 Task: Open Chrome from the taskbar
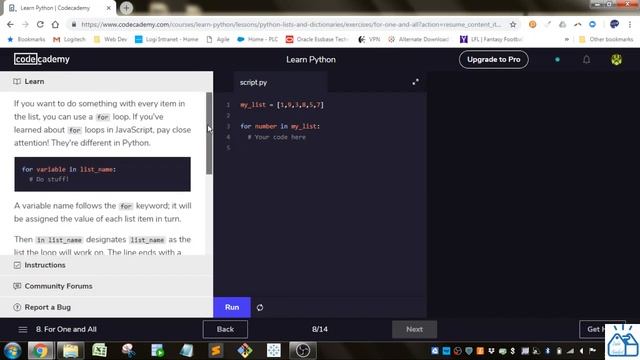tap(40, 351)
